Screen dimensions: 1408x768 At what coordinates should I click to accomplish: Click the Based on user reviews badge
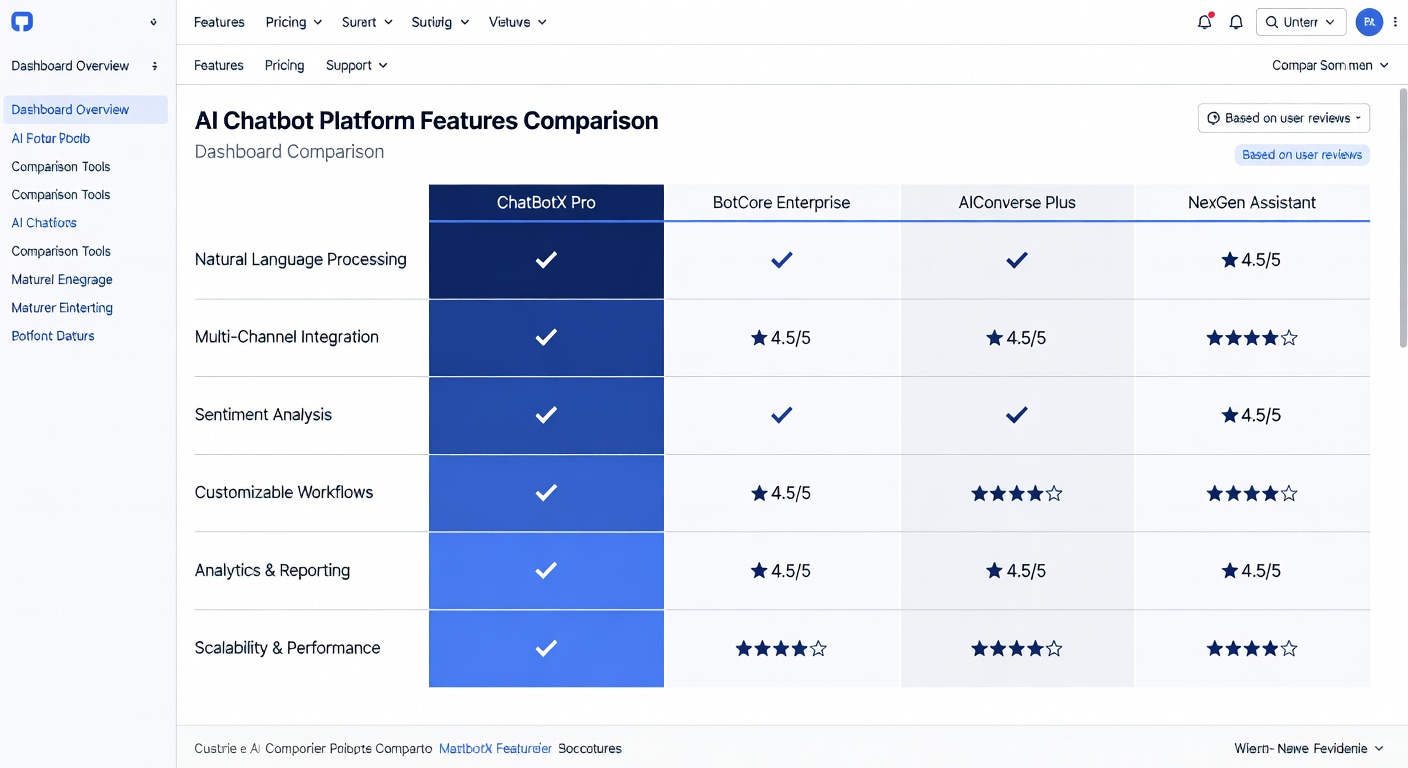click(1302, 154)
